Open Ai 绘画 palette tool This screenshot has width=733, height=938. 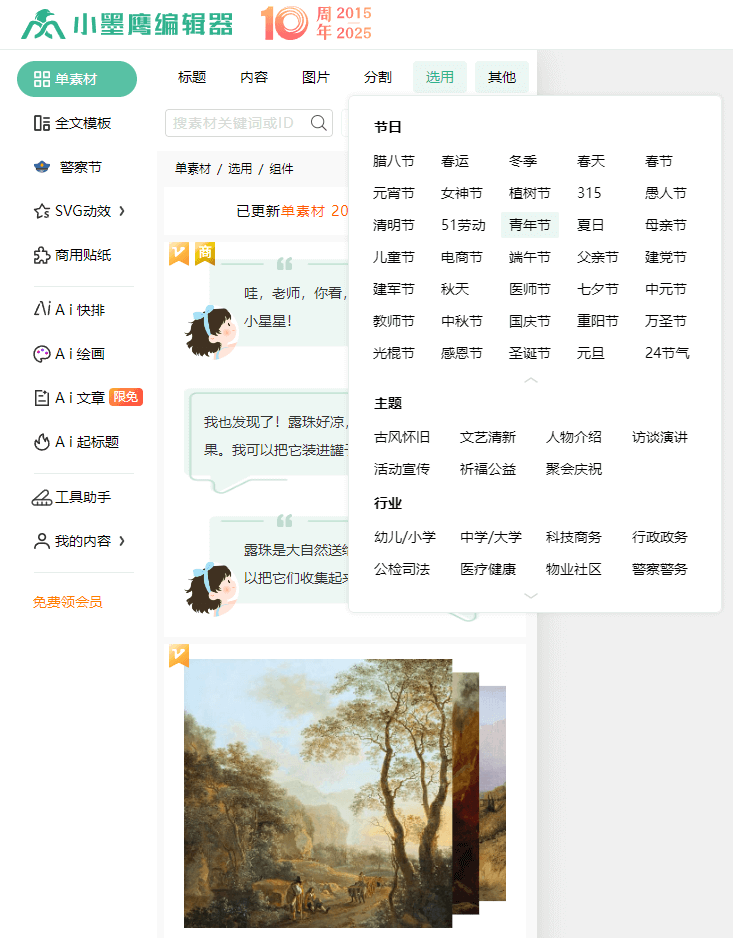[42, 353]
